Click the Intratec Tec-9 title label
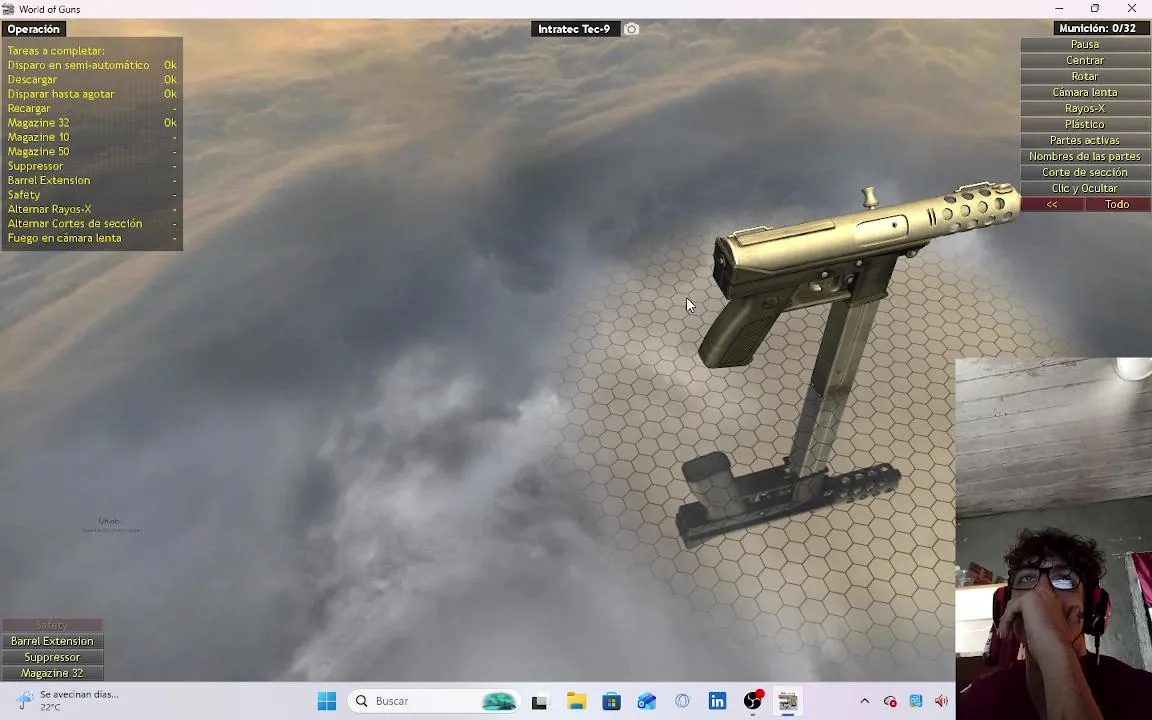 574,29
